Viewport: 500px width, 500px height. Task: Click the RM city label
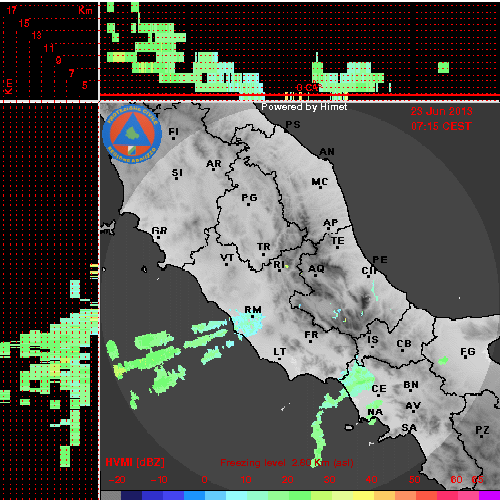click(253, 310)
